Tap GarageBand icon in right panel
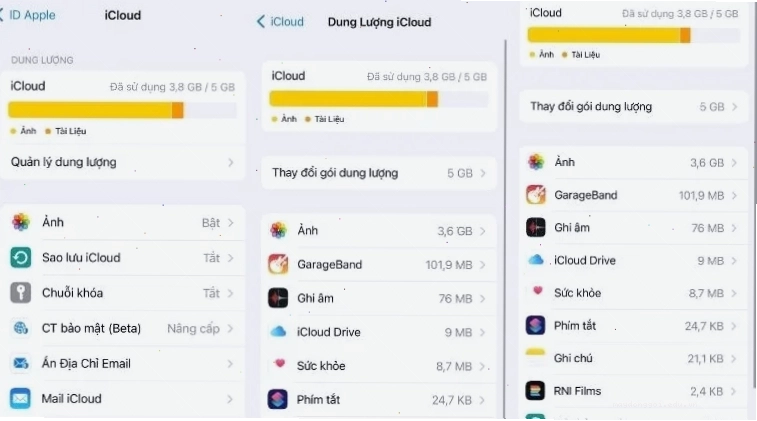Viewport: 757px width, 421px height. tap(536, 195)
